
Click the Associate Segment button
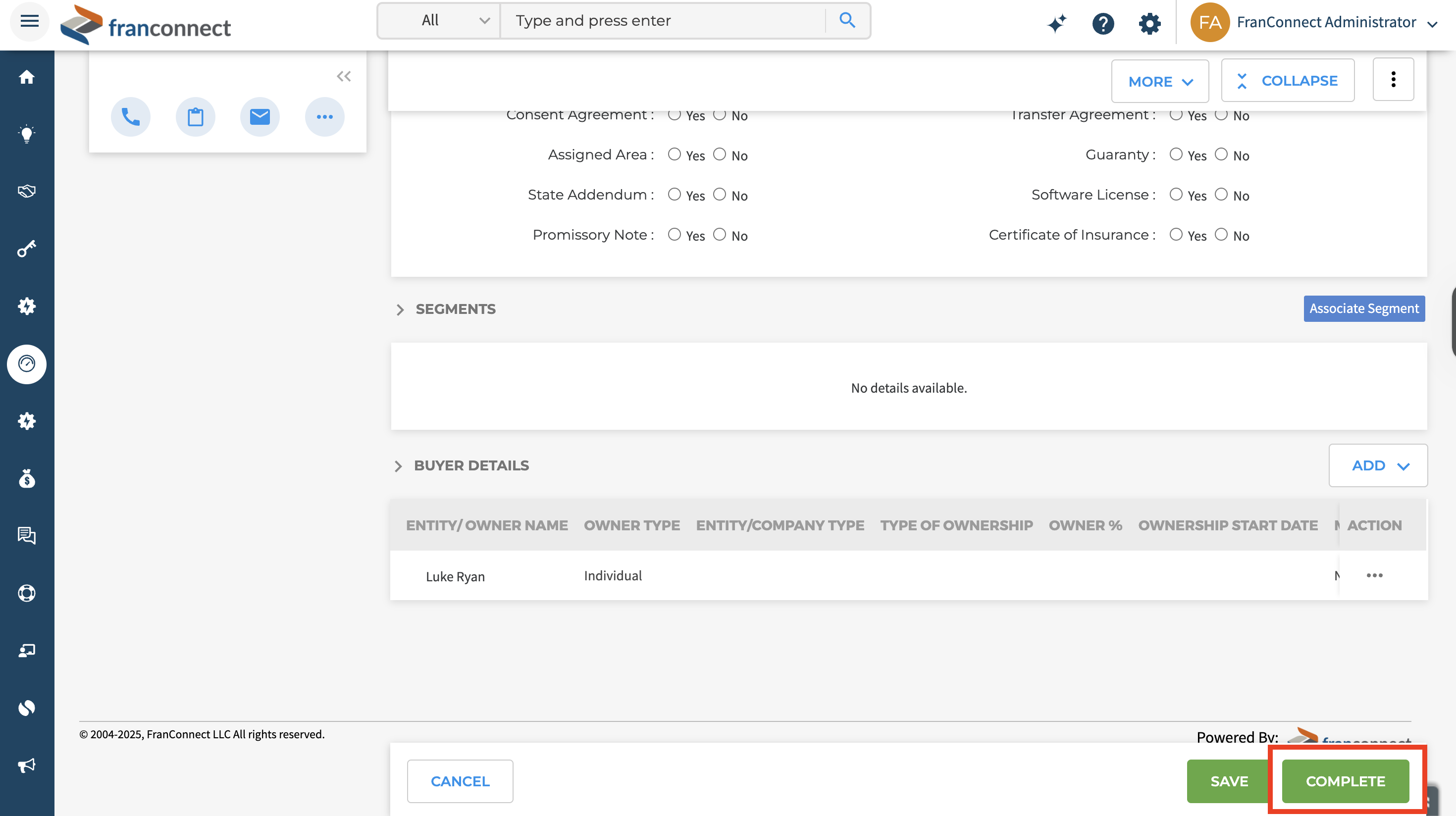[1364, 308]
